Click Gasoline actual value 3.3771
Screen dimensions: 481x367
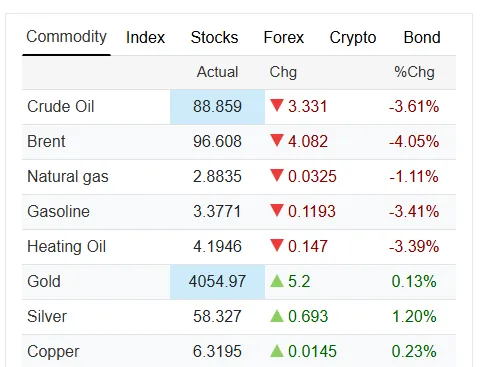pos(217,211)
